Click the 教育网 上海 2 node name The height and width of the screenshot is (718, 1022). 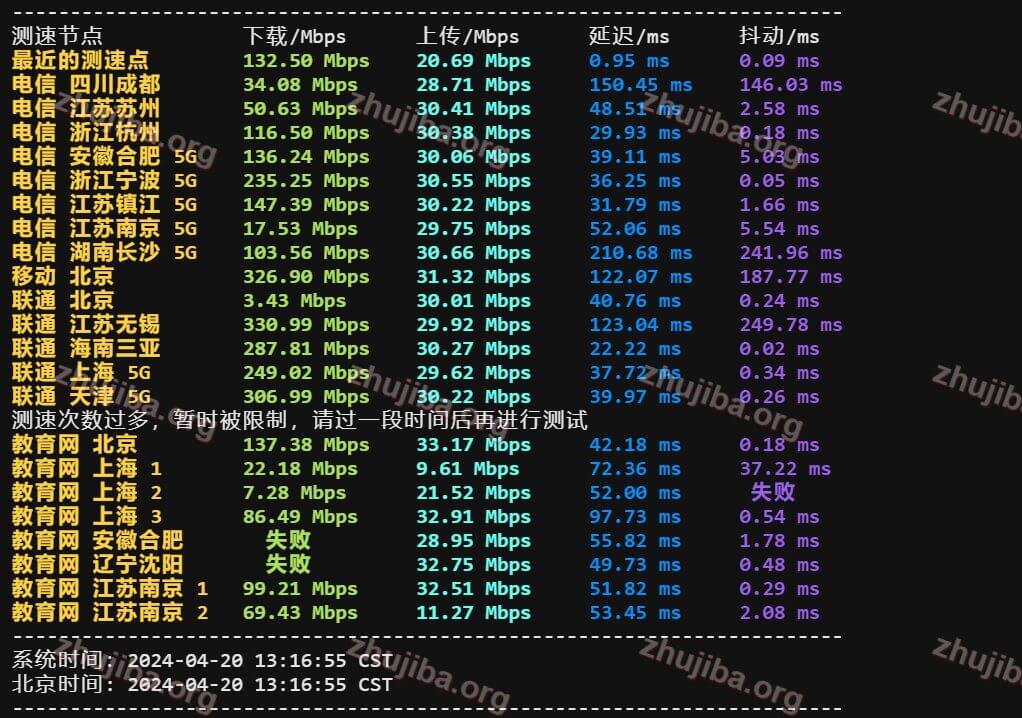click(85, 492)
